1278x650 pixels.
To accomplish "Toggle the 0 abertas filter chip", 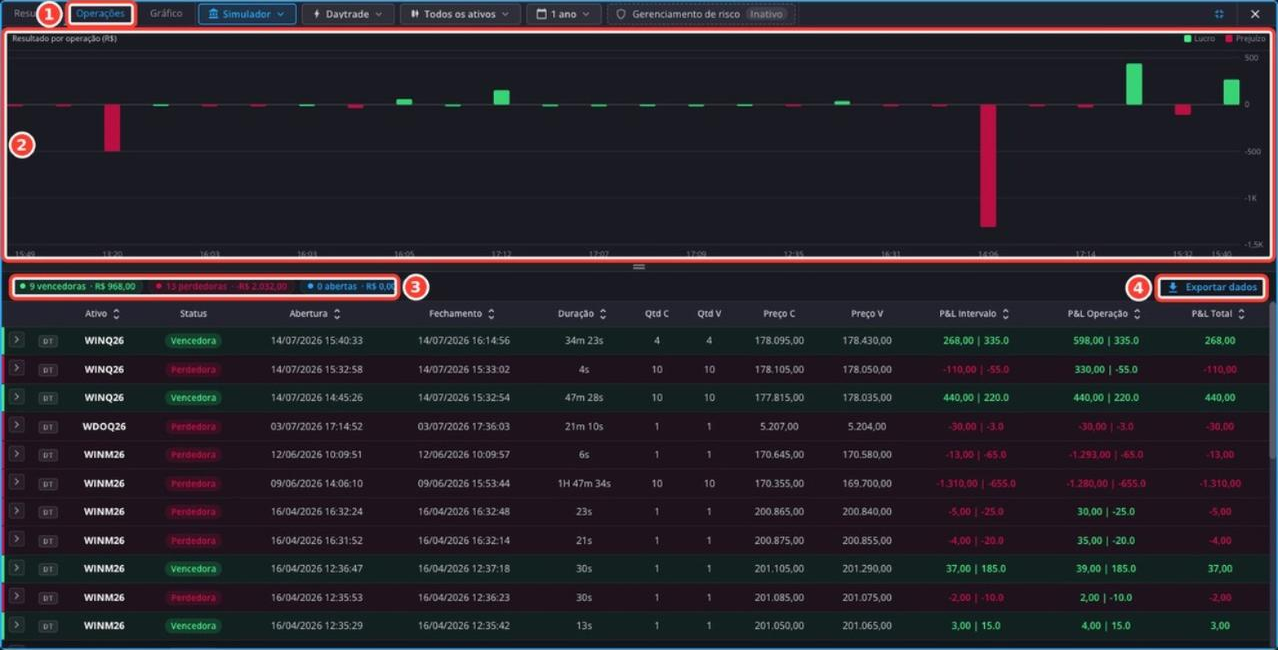I will tap(349, 287).
